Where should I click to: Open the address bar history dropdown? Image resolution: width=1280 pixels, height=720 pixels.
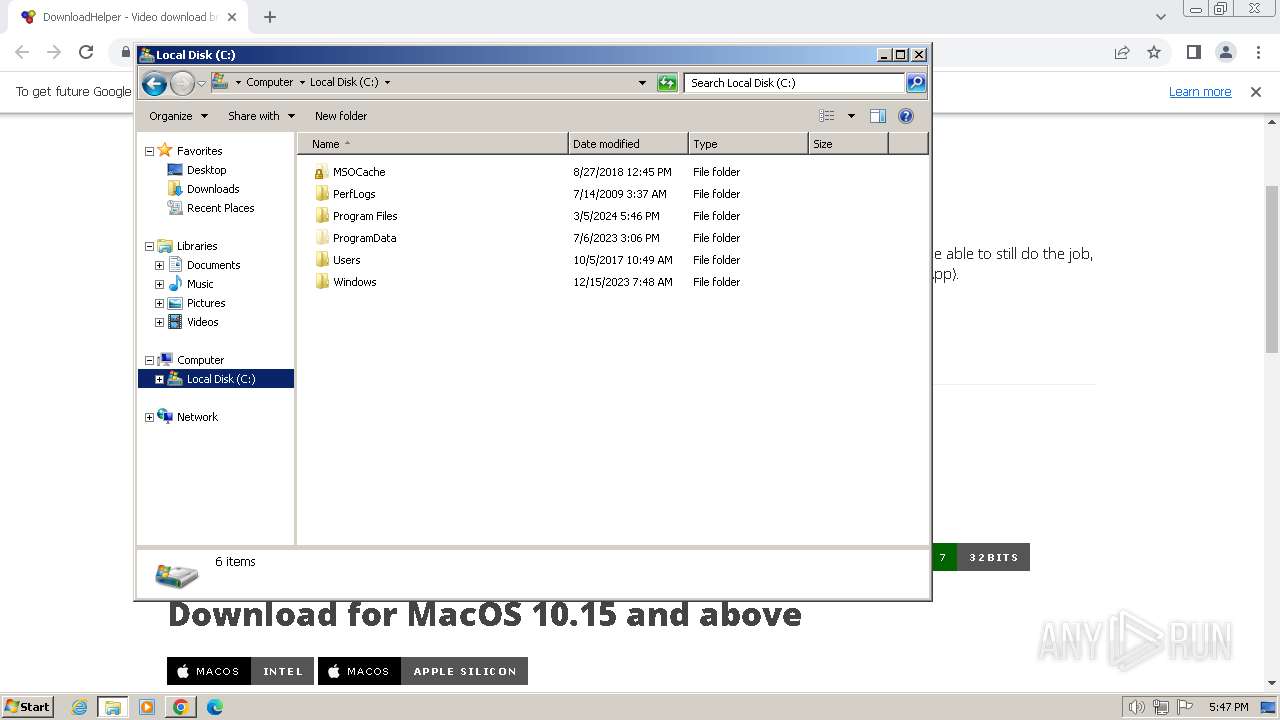pyautogui.click(x=642, y=83)
